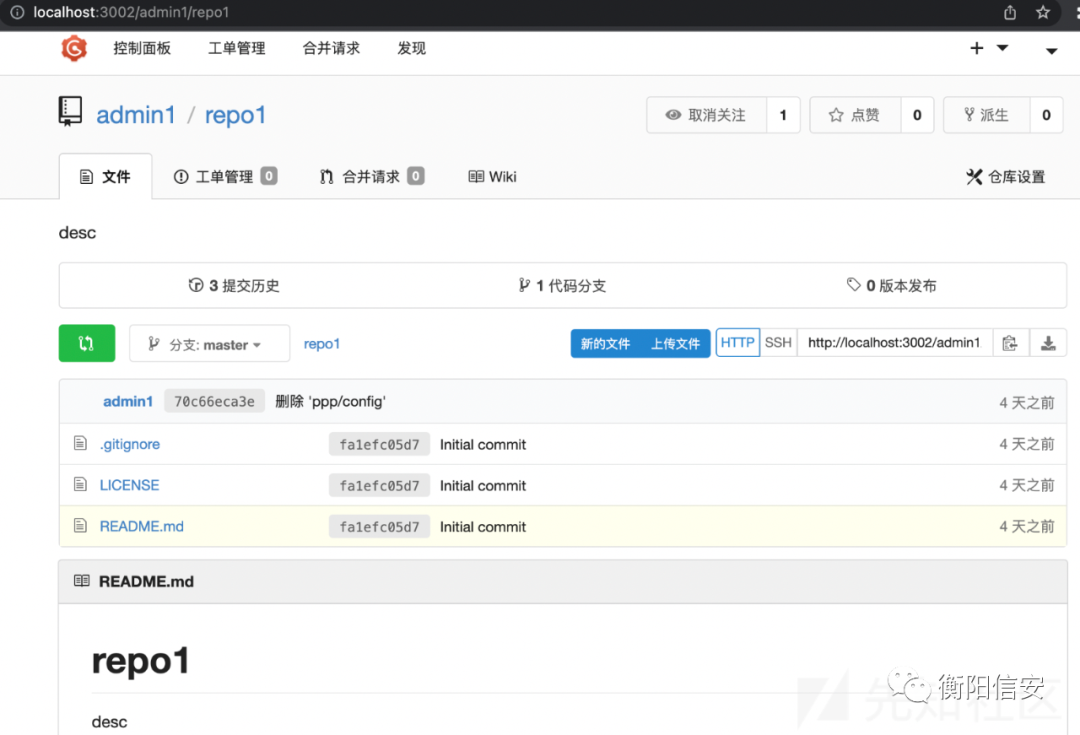
Task: Click the clone URL input field
Action: coord(894,342)
